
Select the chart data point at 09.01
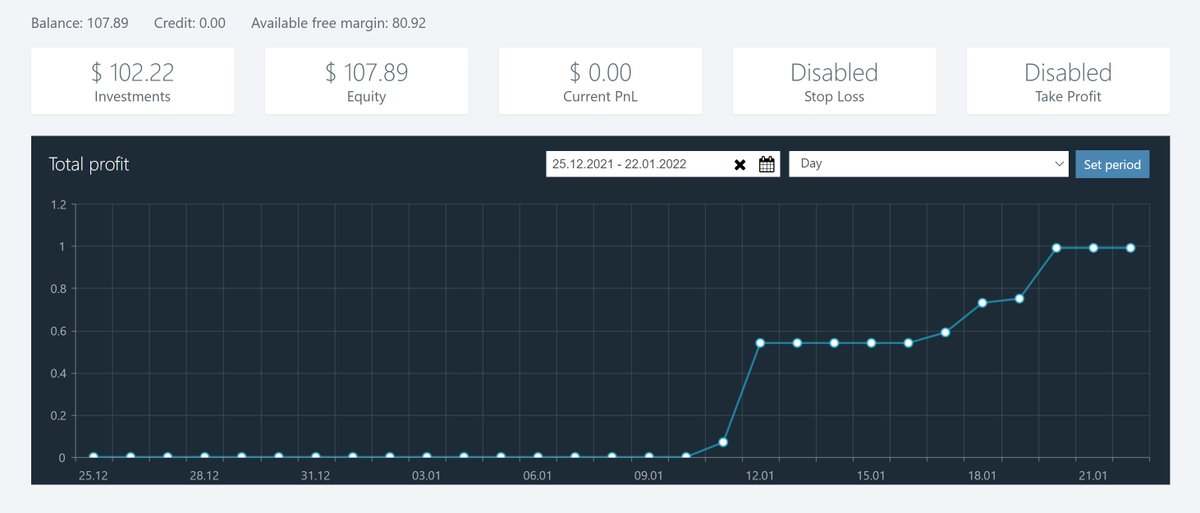tap(649, 457)
